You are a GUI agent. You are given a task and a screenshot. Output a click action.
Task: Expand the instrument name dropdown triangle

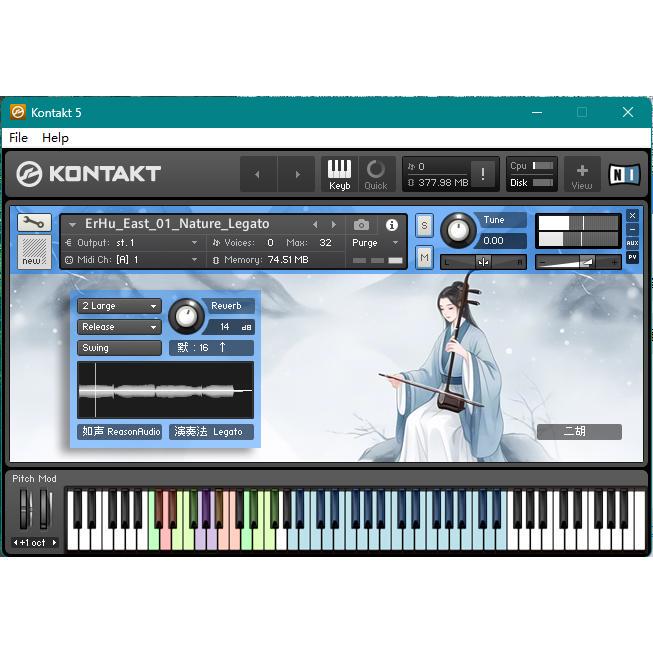tap(72, 225)
